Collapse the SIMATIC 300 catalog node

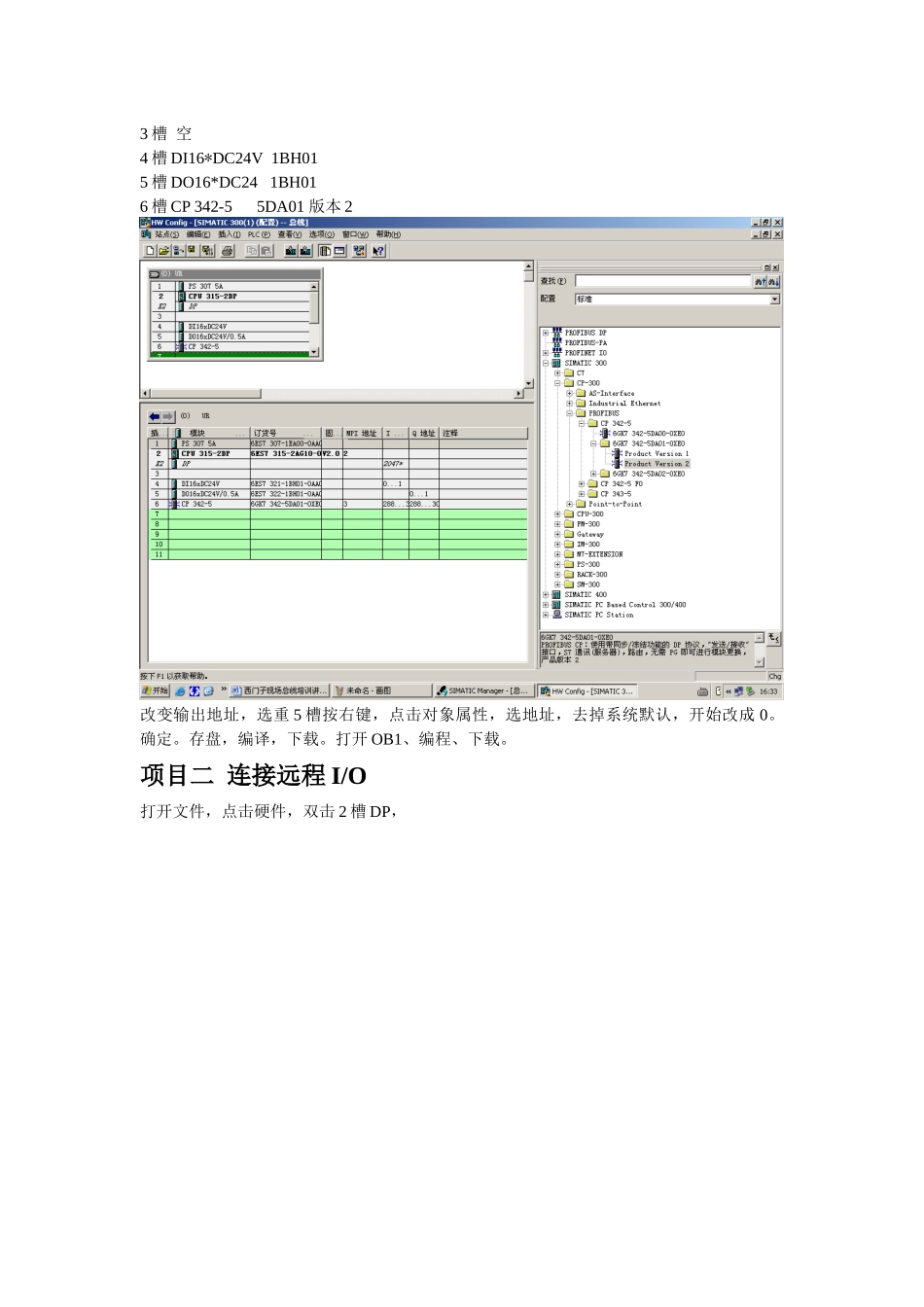click(x=546, y=363)
